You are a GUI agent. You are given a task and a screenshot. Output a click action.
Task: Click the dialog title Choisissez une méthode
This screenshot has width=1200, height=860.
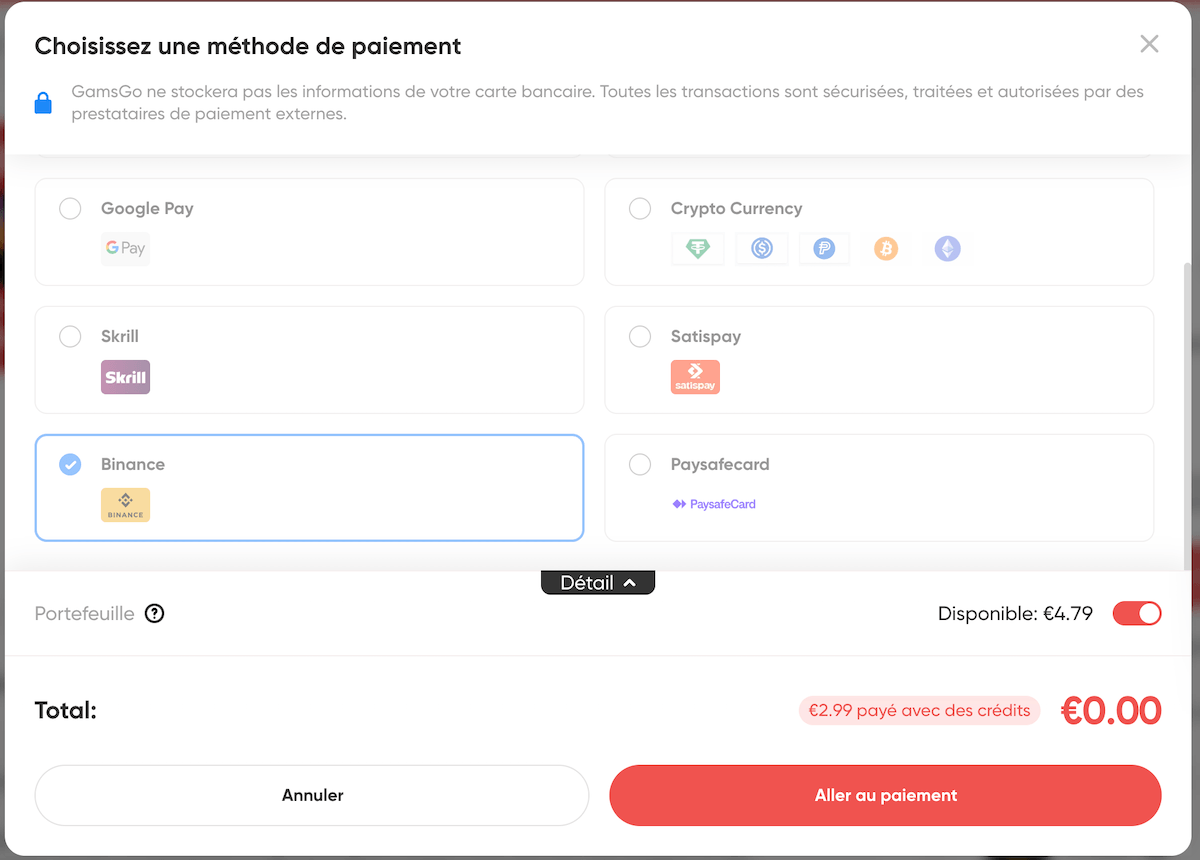(x=248, y=45)
